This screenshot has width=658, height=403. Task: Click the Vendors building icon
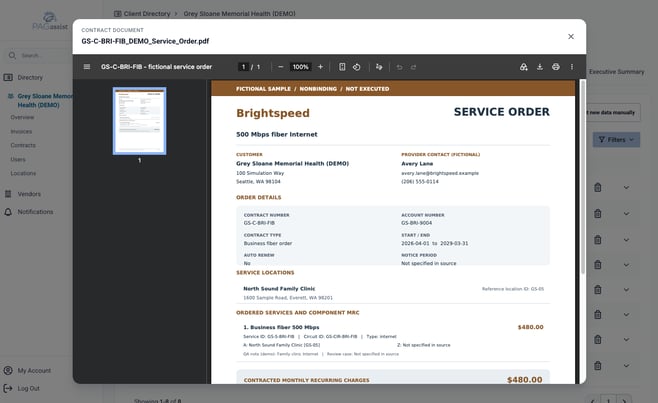point(8,194)
